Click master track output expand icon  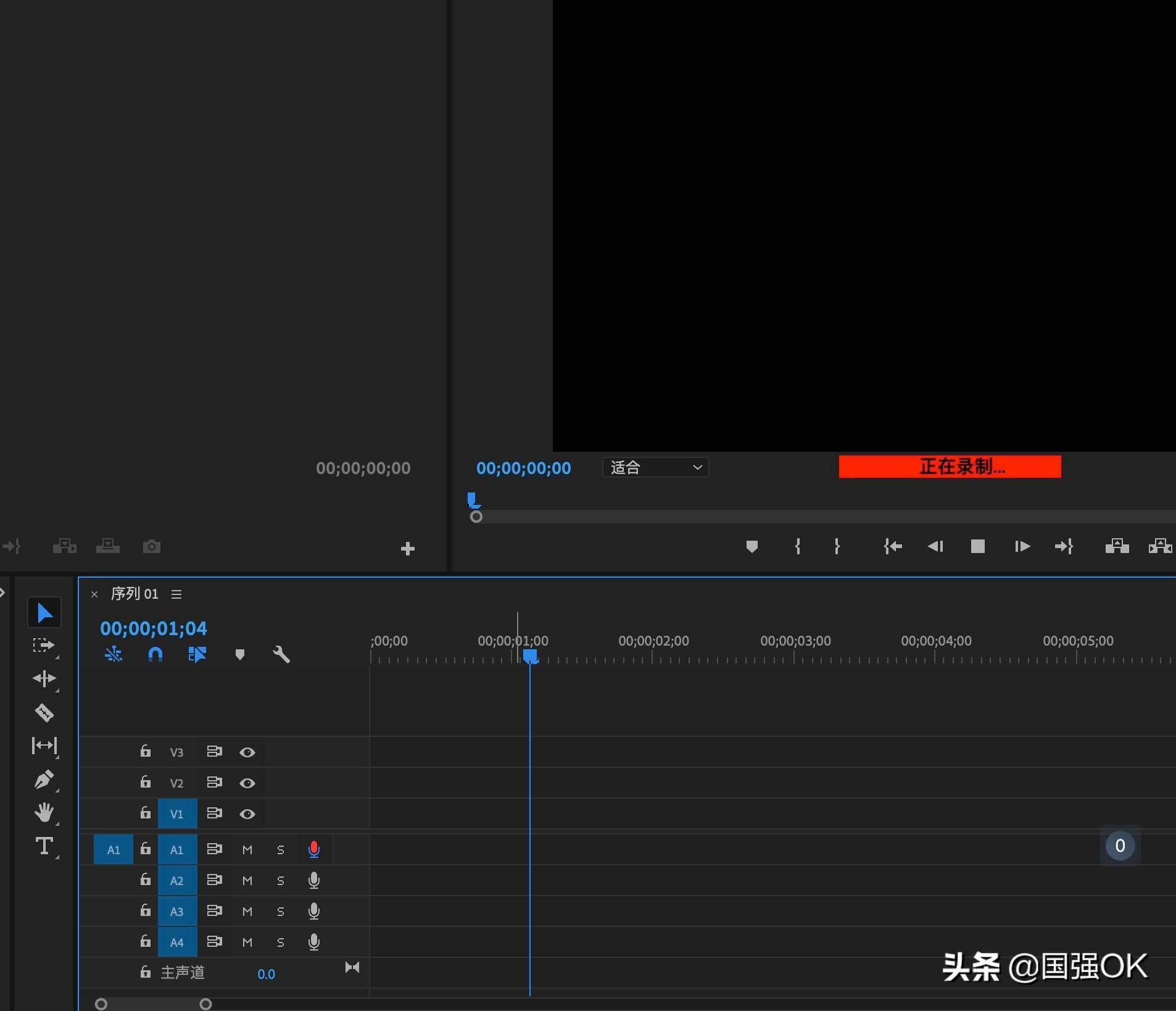pos(352,967)
